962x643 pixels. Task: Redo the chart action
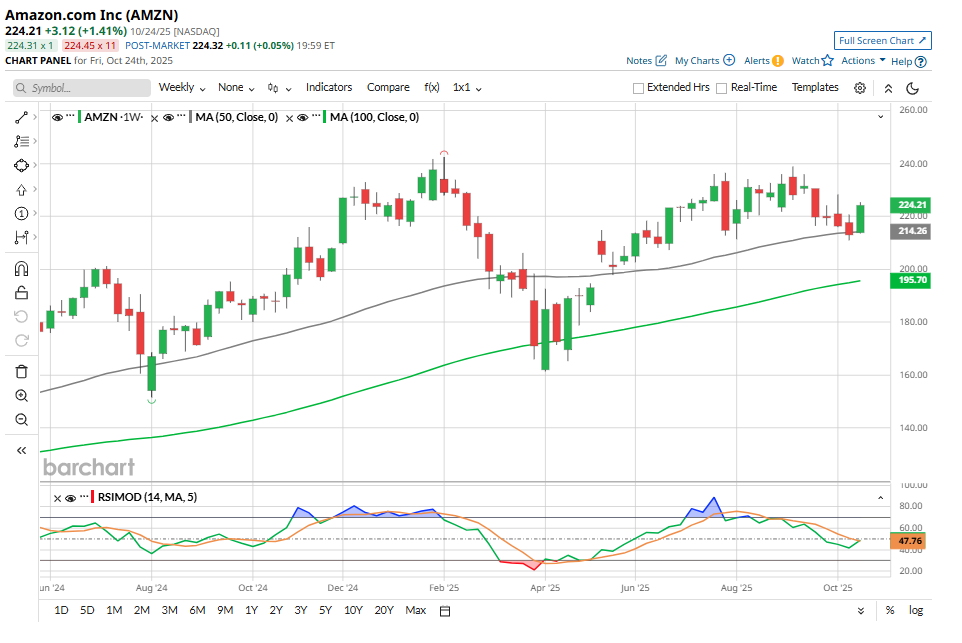pos(21,341)
